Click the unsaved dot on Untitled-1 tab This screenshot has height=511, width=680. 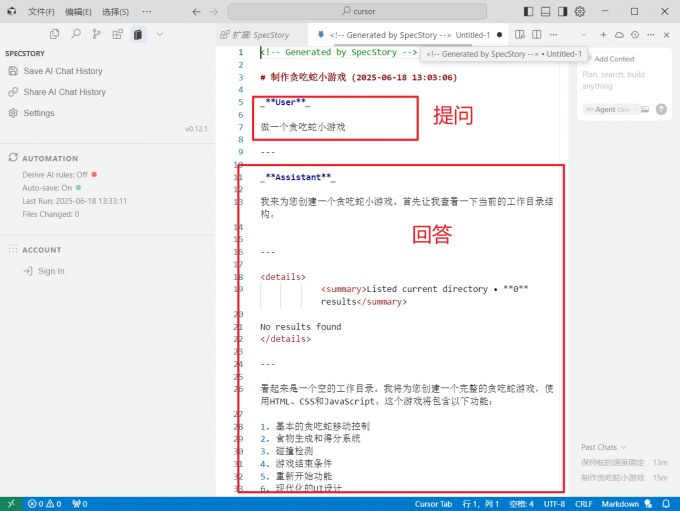pos(500,35)
